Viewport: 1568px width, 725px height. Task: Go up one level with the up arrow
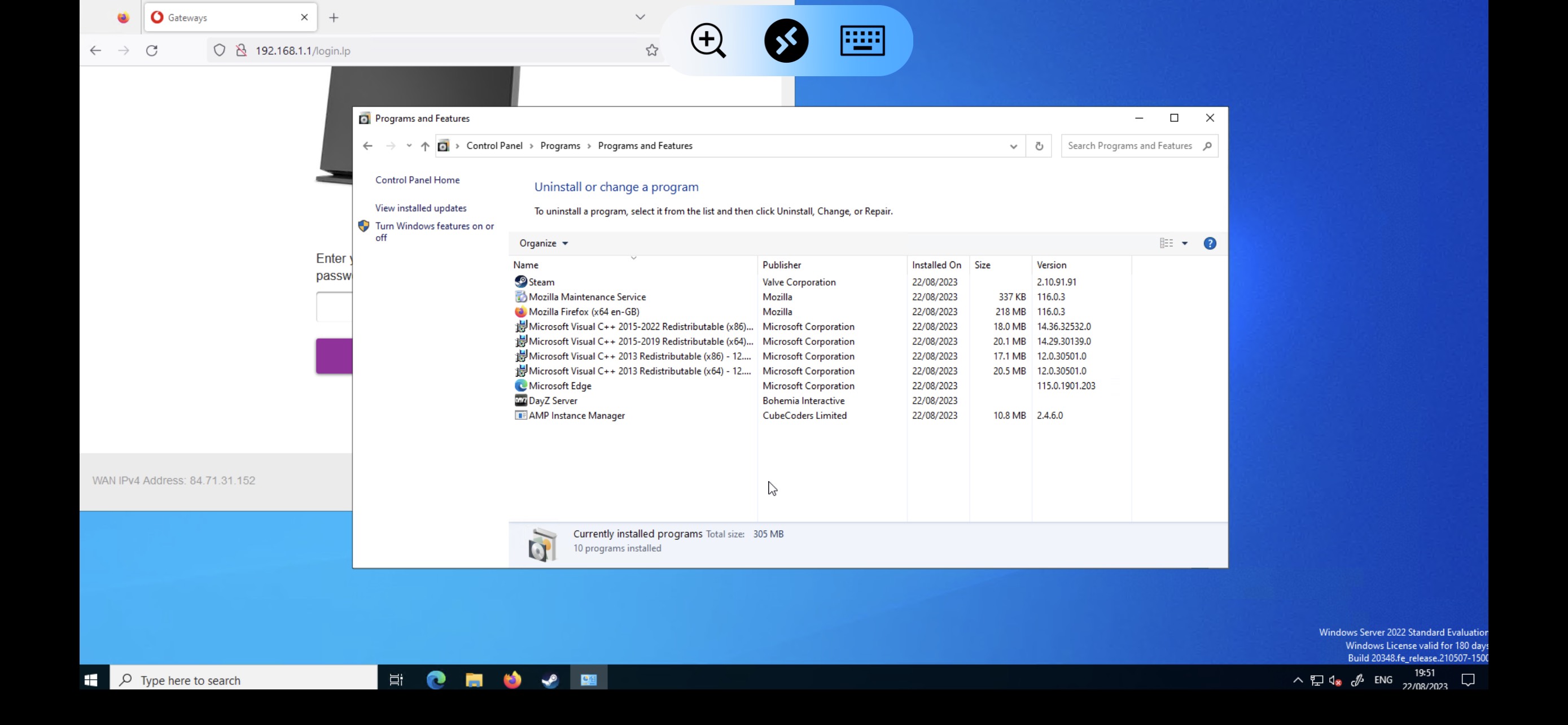pos(425,146)
